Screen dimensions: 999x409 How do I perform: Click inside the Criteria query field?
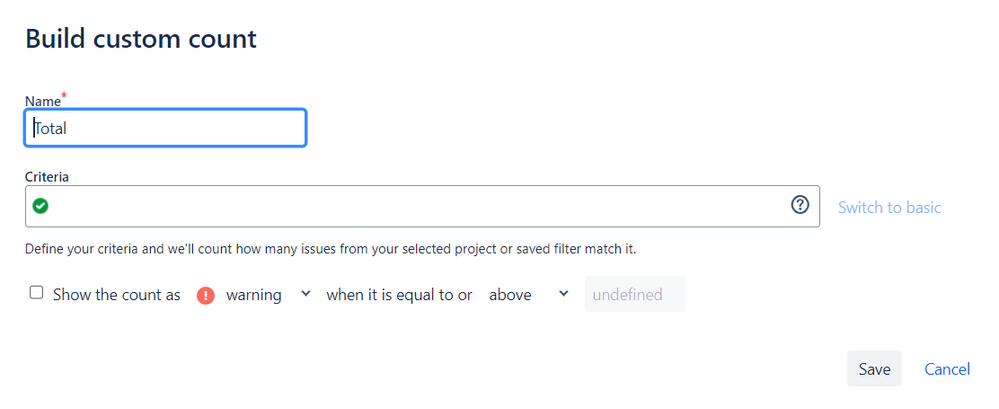[420, 206]
